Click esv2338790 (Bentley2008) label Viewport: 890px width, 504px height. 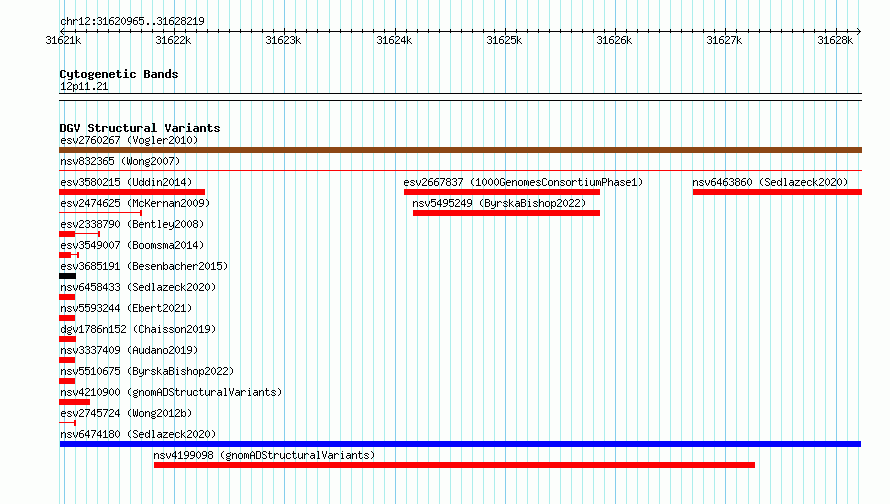(132, 224)
